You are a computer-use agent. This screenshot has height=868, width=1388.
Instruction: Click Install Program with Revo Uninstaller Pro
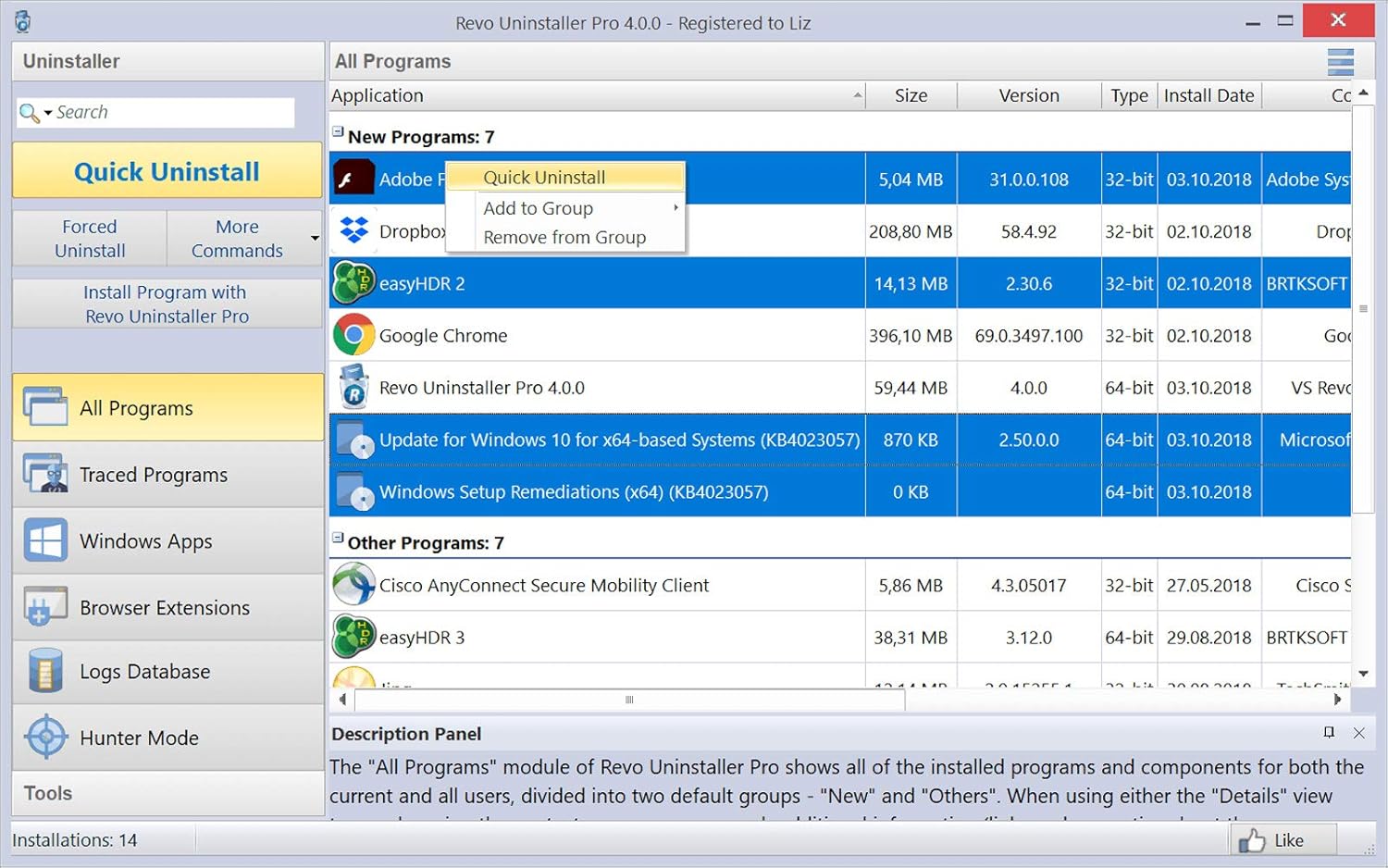coord(167,304)
